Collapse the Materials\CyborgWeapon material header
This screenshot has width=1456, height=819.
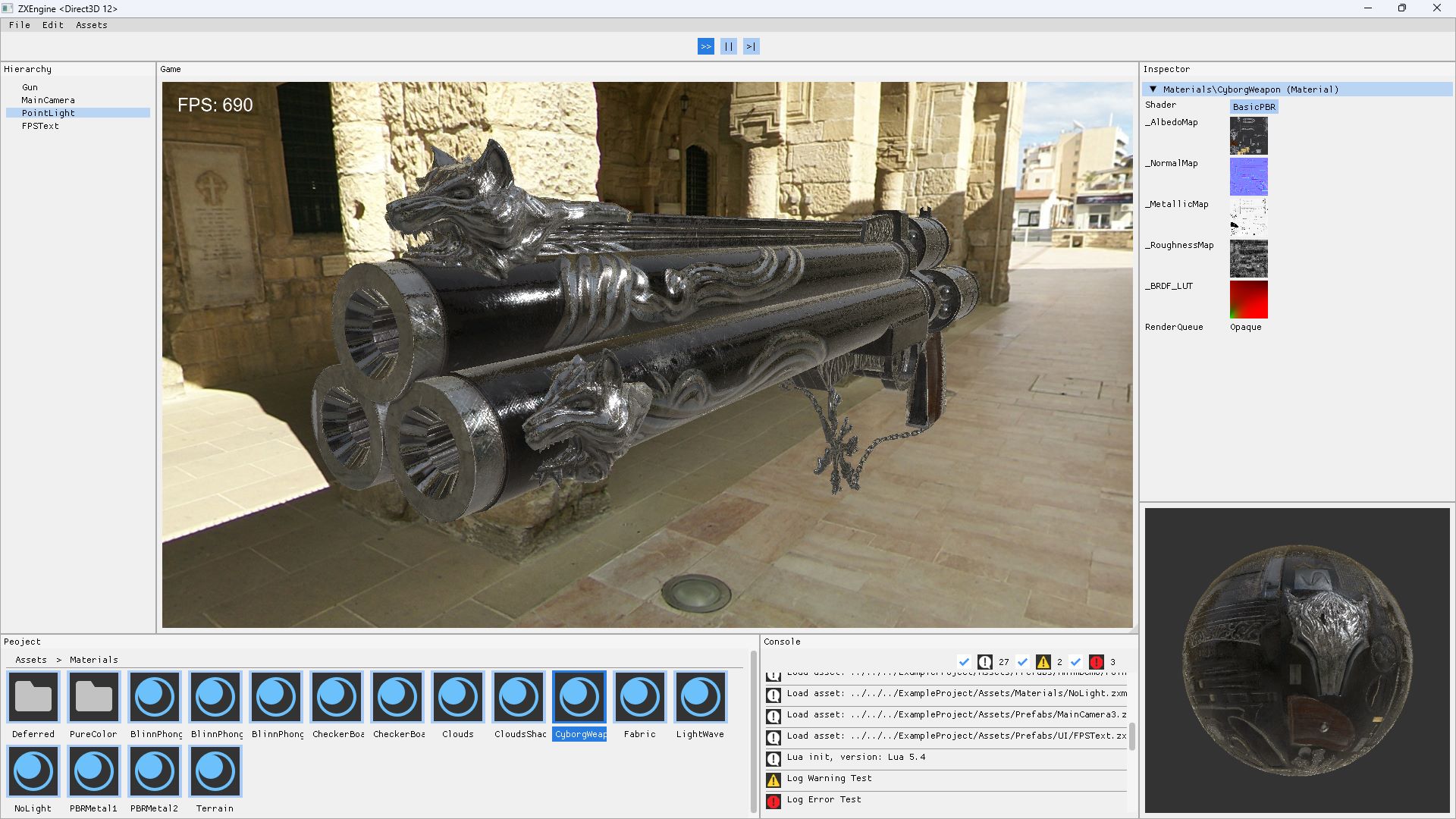click(x=1153, y=89)
